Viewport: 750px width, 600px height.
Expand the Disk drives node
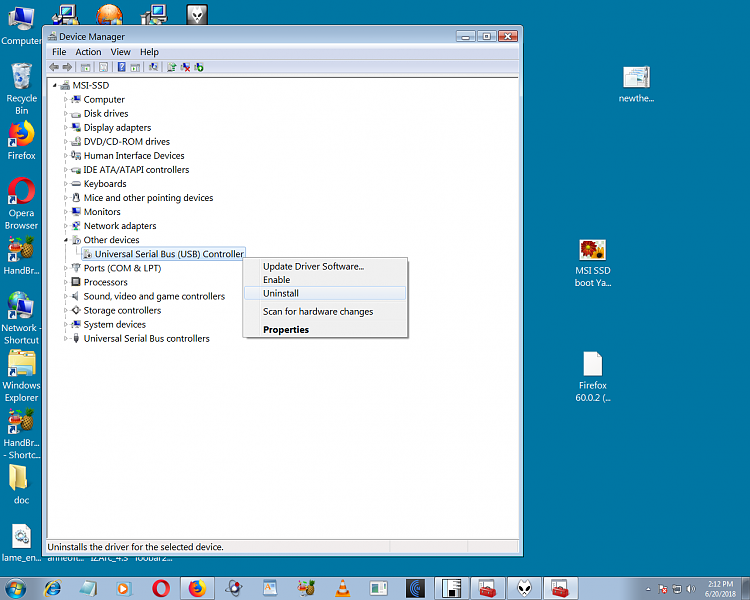tap(66, 113)
